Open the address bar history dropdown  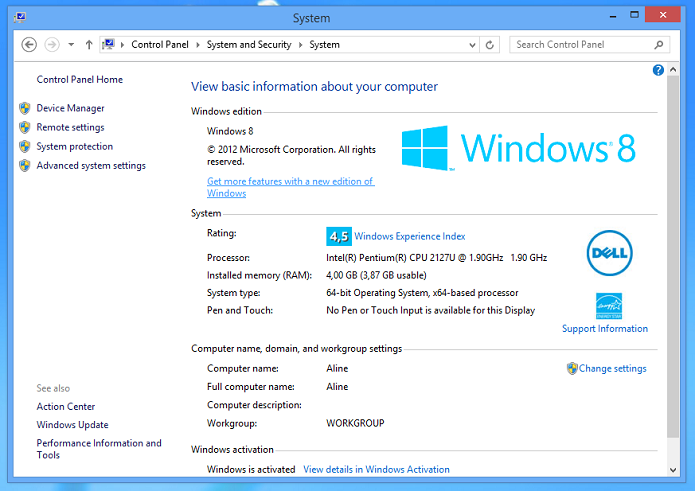pos(472,45)
